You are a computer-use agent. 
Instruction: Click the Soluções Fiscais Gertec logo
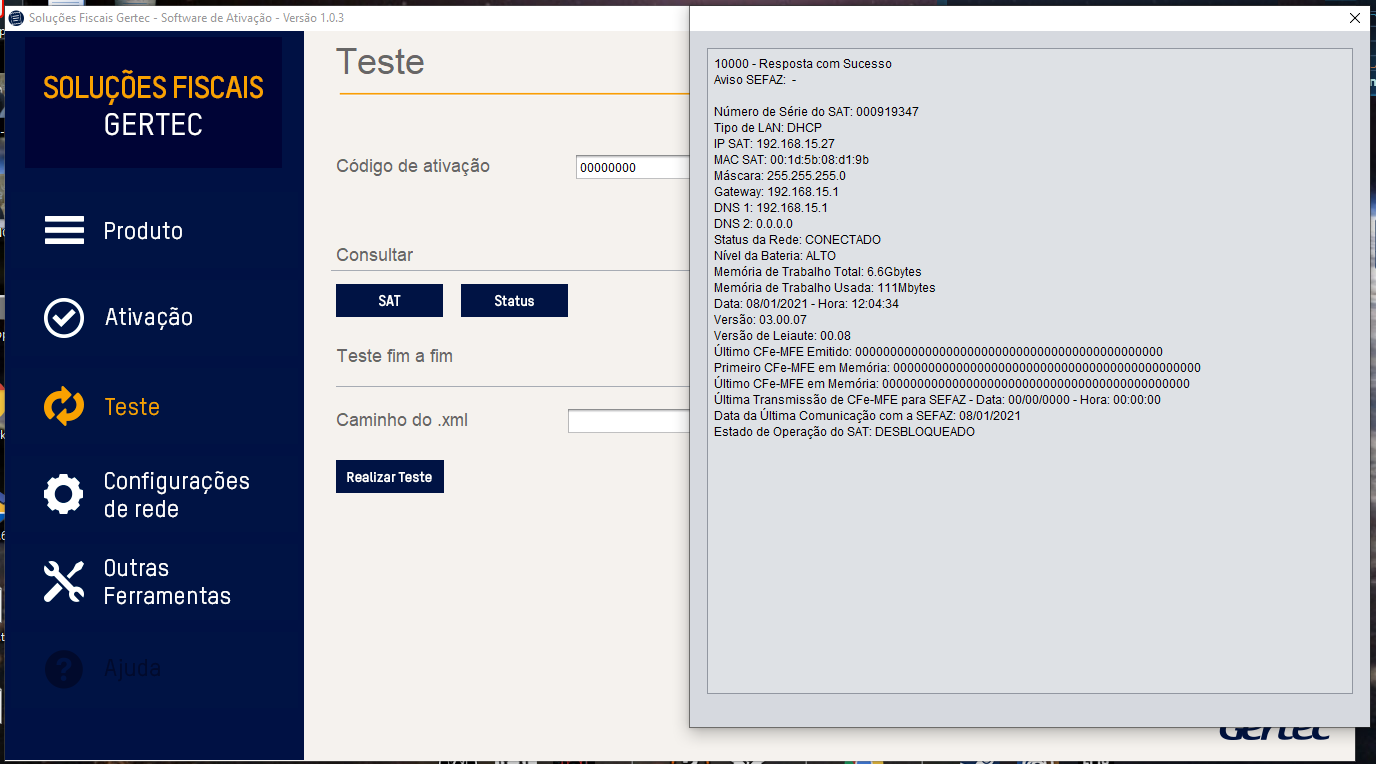click(153, 105)
